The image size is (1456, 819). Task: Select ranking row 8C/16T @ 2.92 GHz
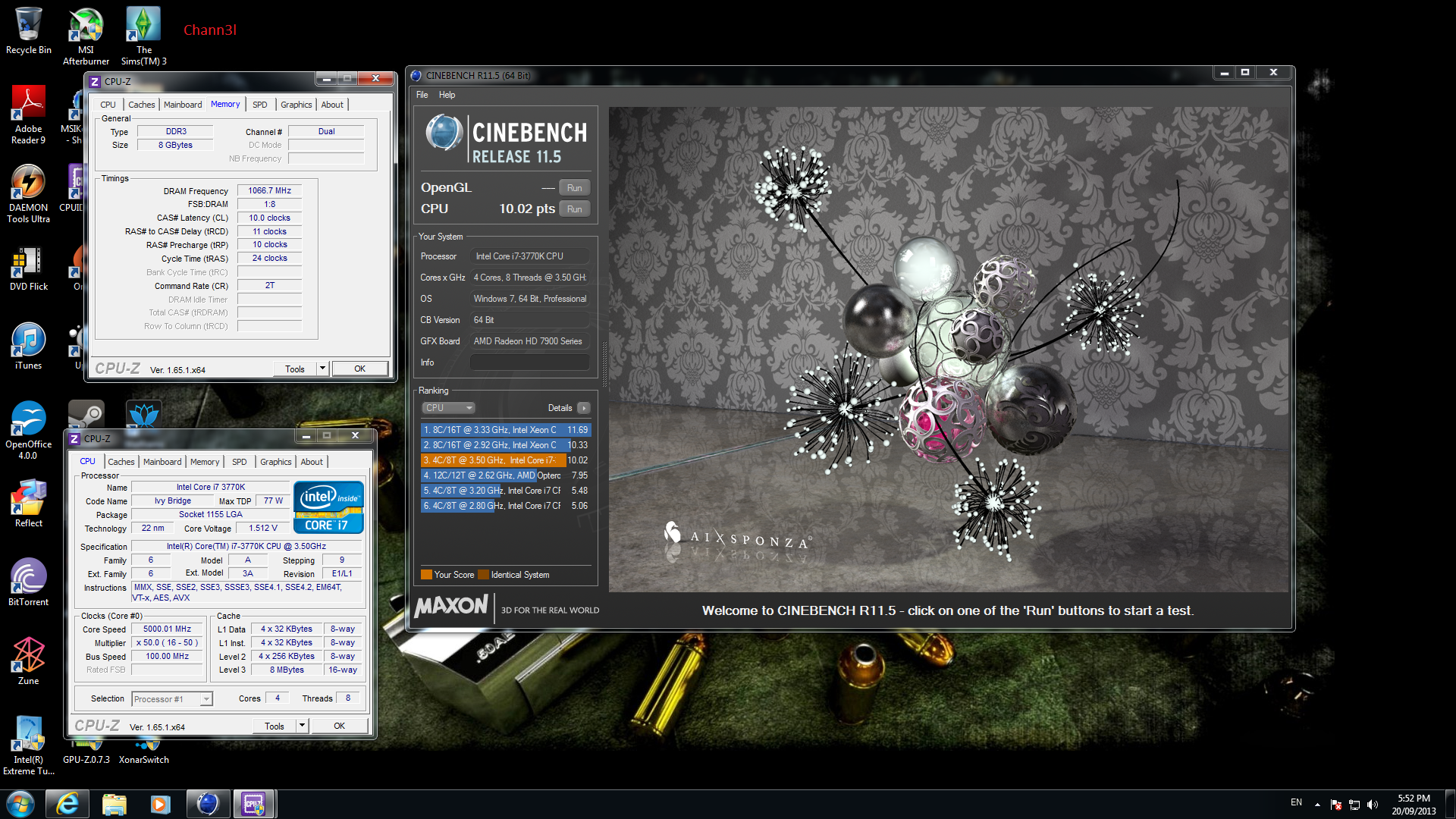(x=506, y=445)
